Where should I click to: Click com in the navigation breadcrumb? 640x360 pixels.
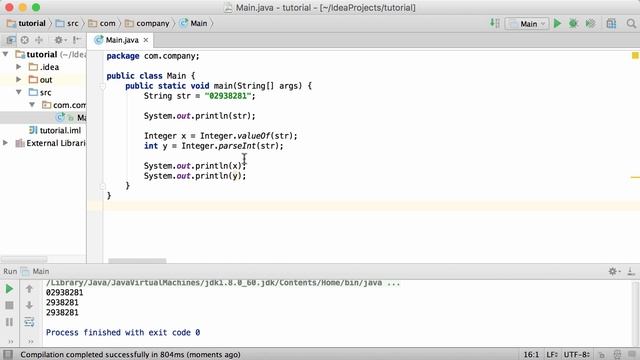tap(102, 23)
